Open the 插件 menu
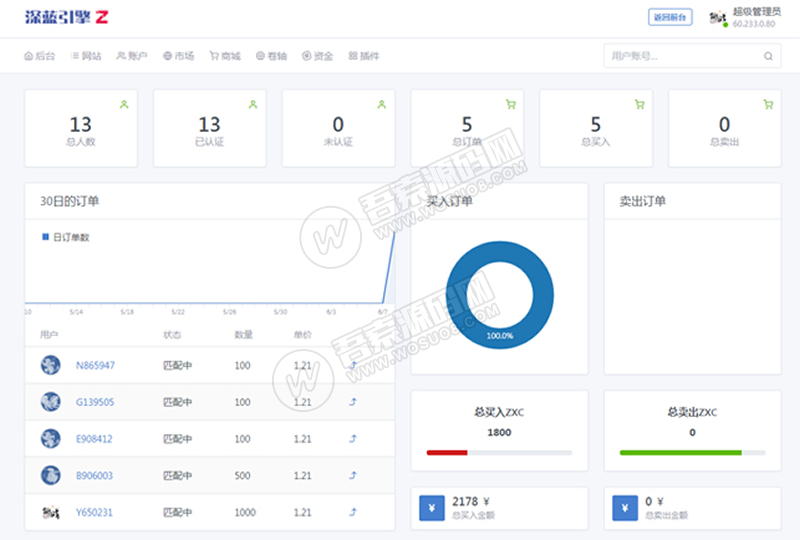The image size is (800, 540). [364, 56]
